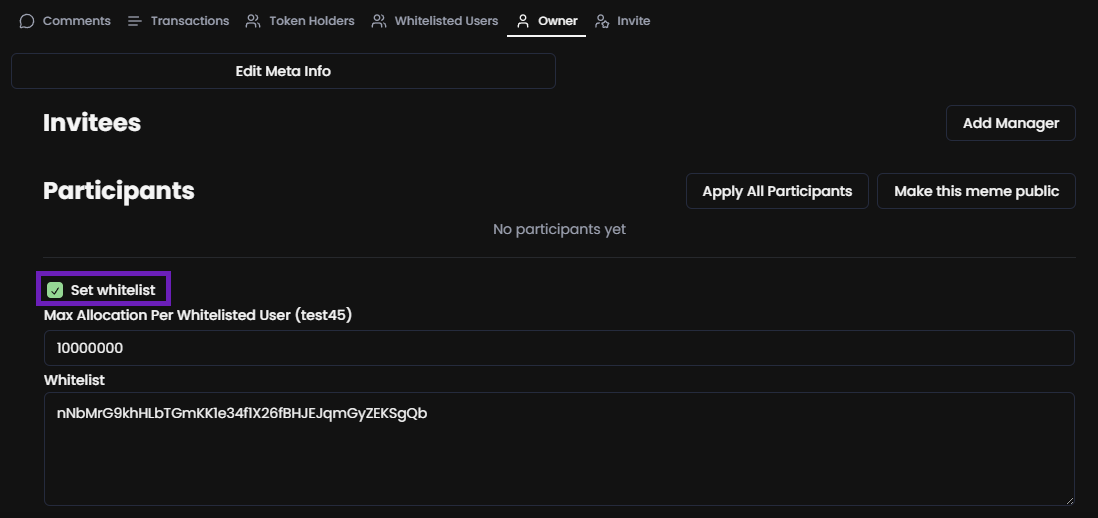Focus the Max Allocation input field

(x=559, y=348)
